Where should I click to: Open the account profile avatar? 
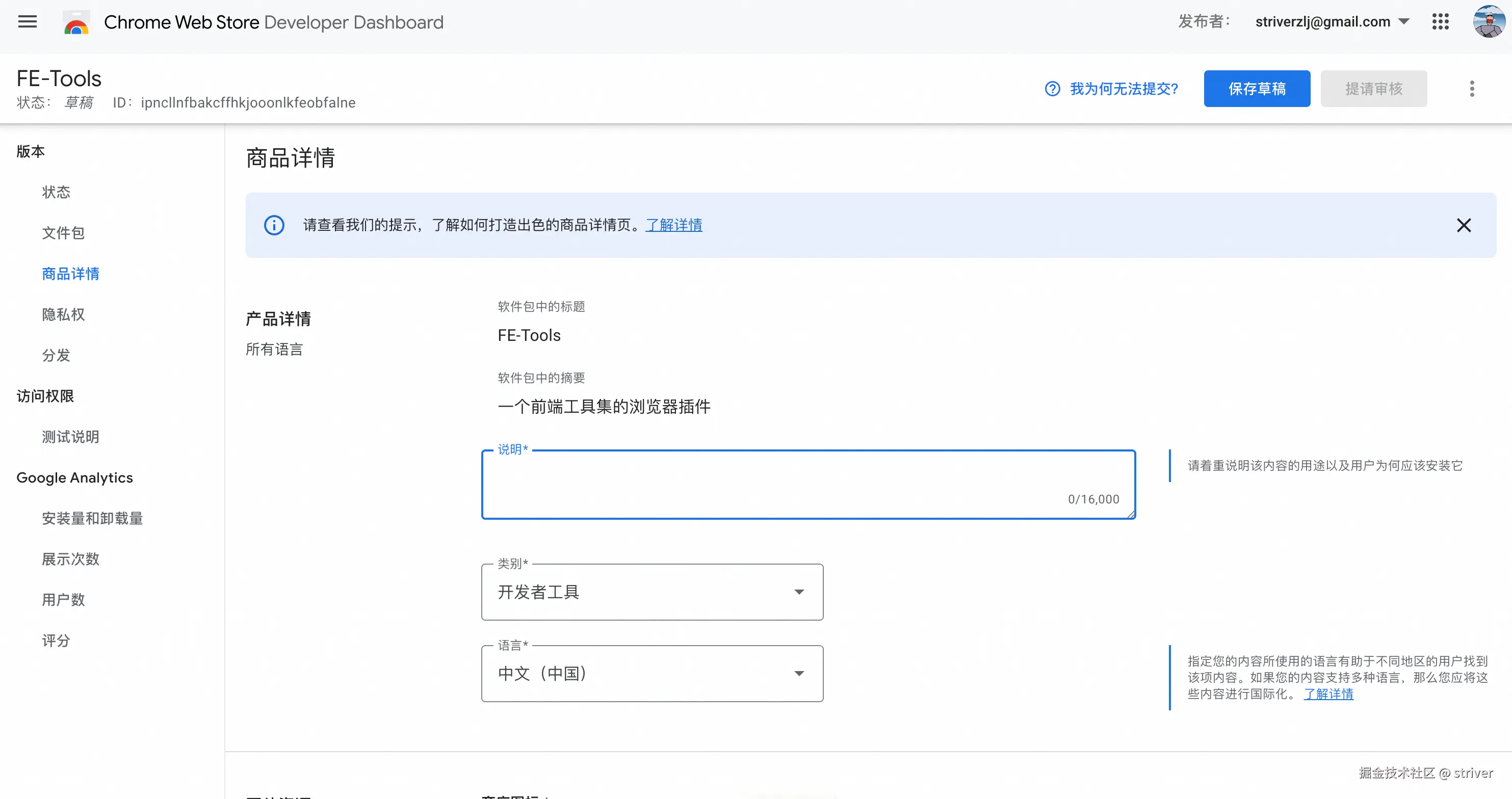click(x=1489, y=22)
